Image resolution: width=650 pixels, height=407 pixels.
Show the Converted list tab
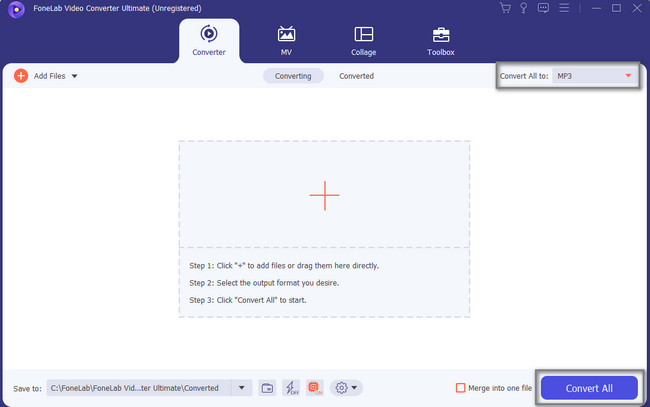point(357,76)
